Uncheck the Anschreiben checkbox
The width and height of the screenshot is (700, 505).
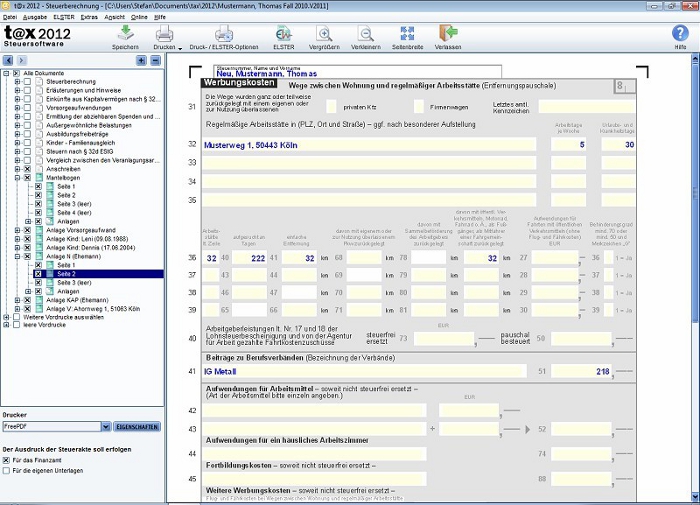coord(27,169)
